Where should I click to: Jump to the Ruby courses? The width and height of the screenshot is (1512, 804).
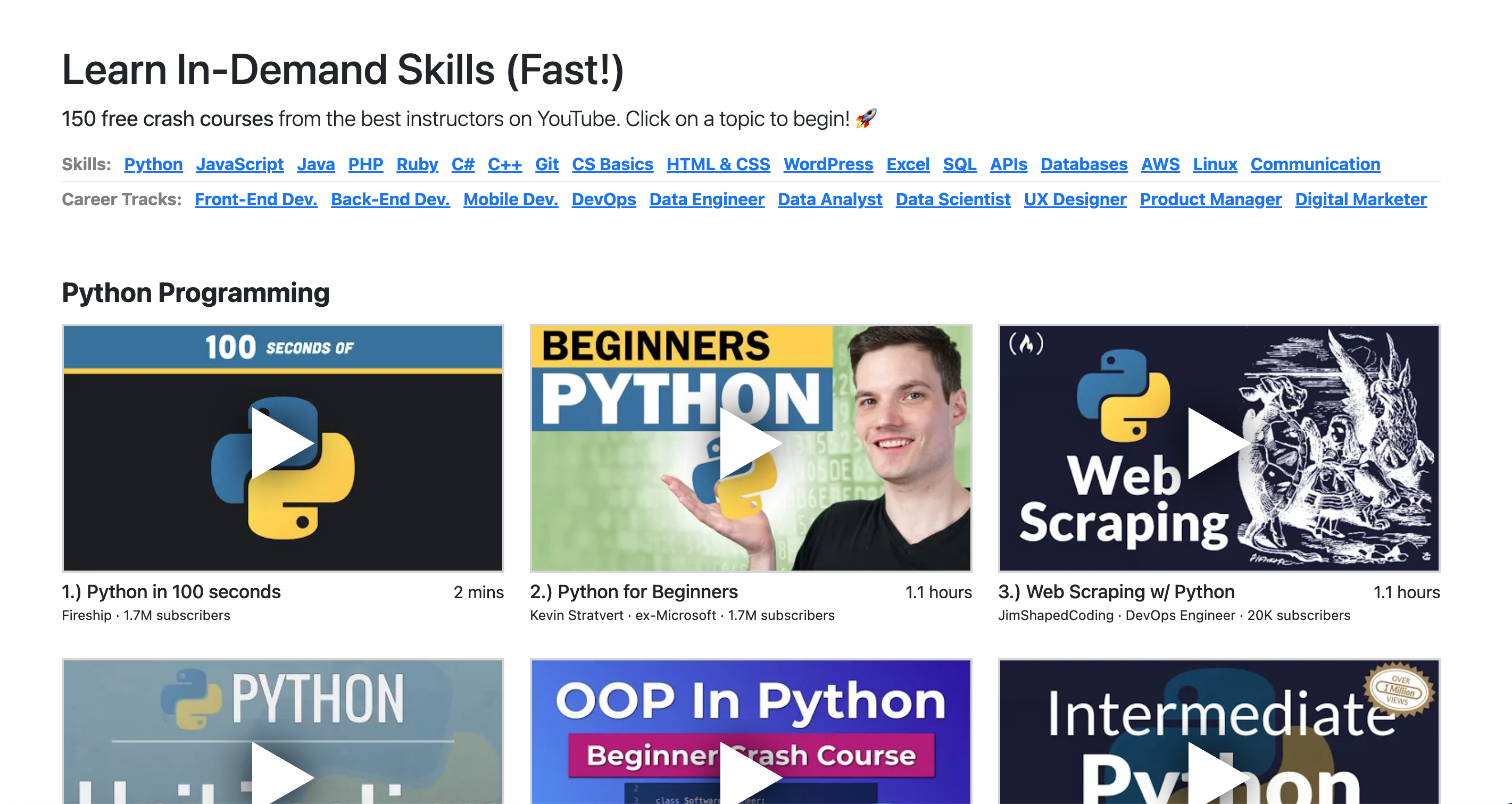(417, 164)
